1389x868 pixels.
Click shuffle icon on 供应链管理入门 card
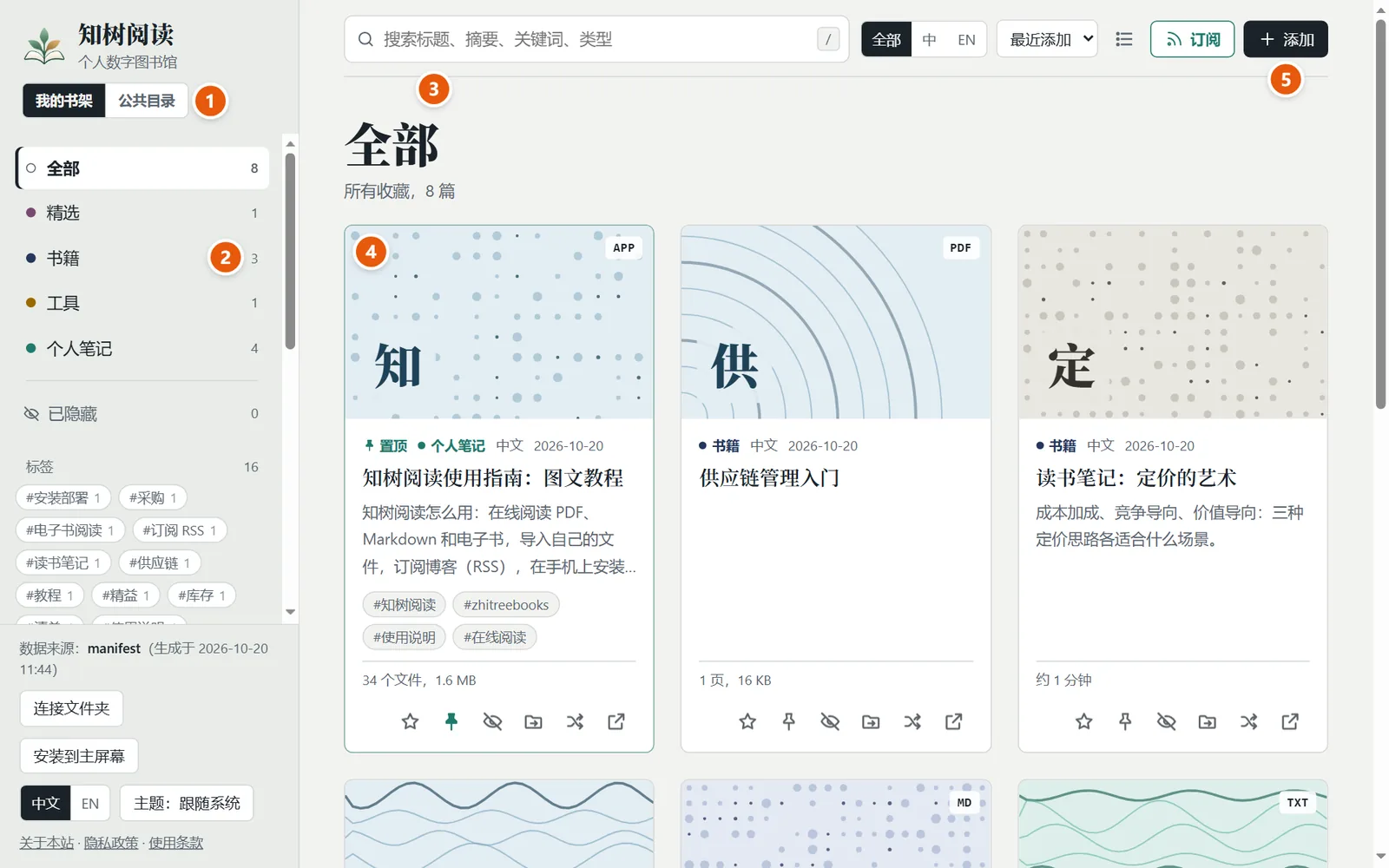pyautogui.click(x=912, y=721)
